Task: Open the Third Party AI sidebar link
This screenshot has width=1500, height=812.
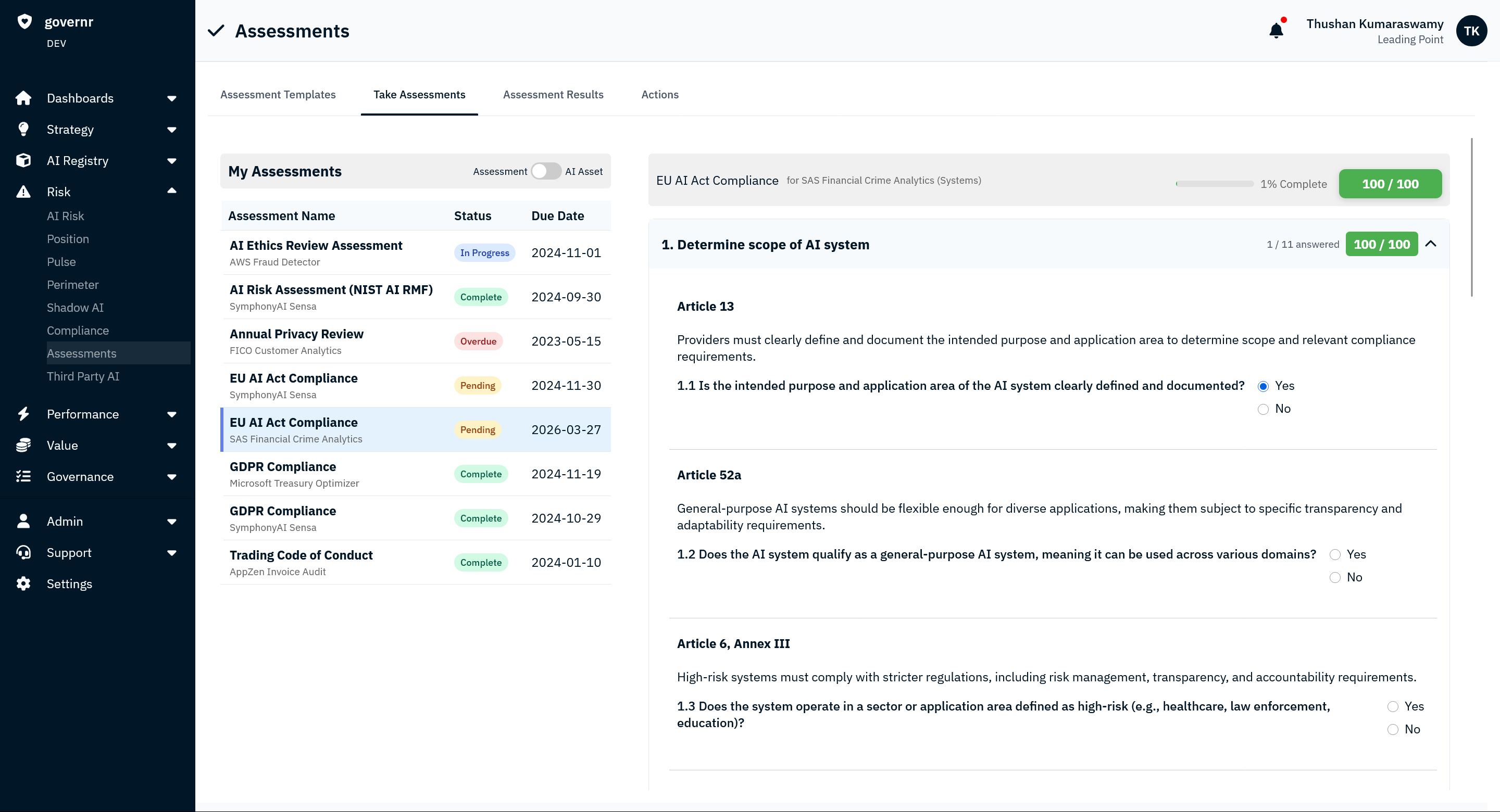Action: click(83, 377)
